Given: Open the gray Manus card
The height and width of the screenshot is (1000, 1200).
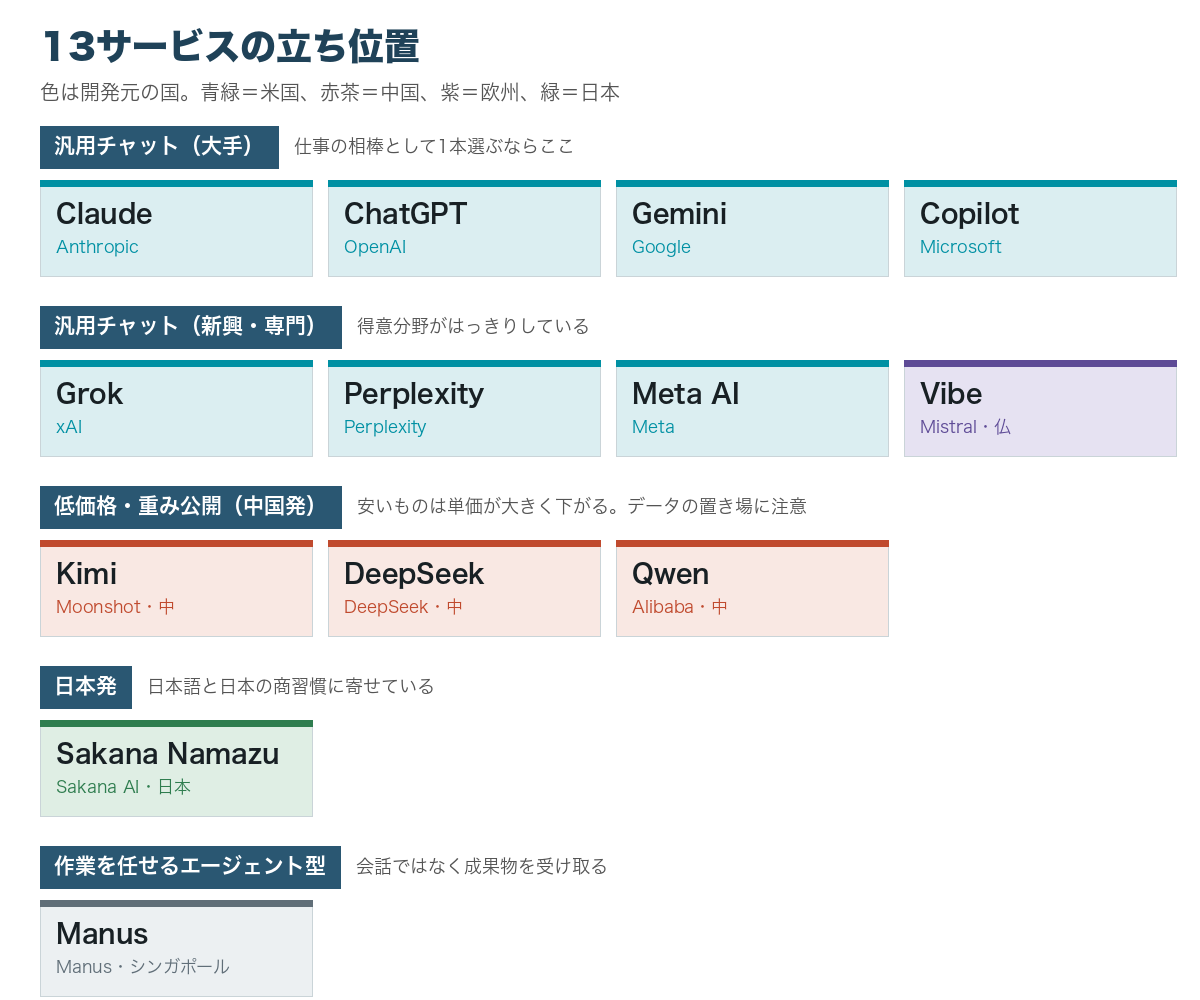Looking at the screenshot, I should tap(176, 948).
